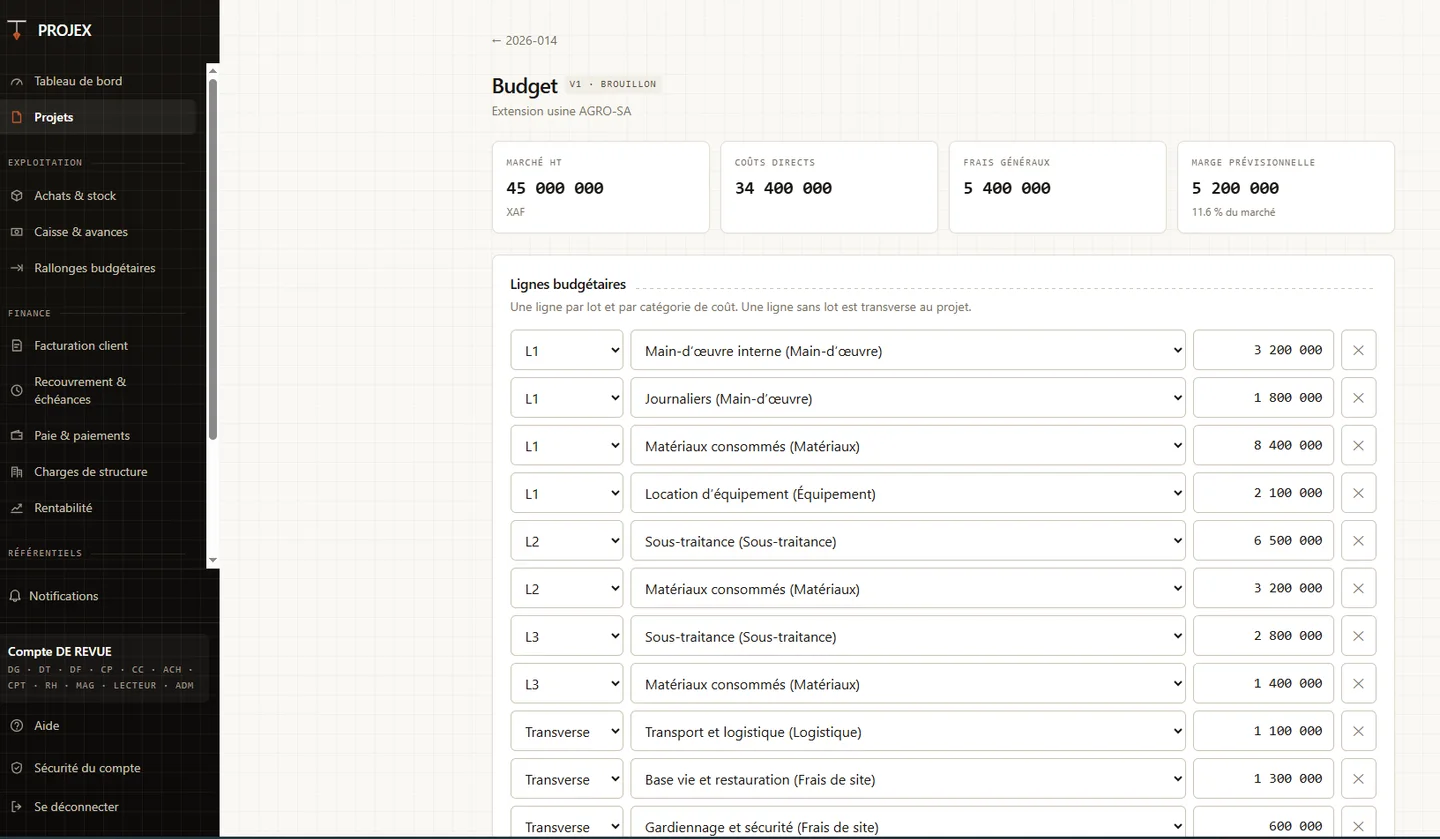Click the Aide question mark icon
Viewport: 1440px width, 839px height.
click(x=16, y=726)
